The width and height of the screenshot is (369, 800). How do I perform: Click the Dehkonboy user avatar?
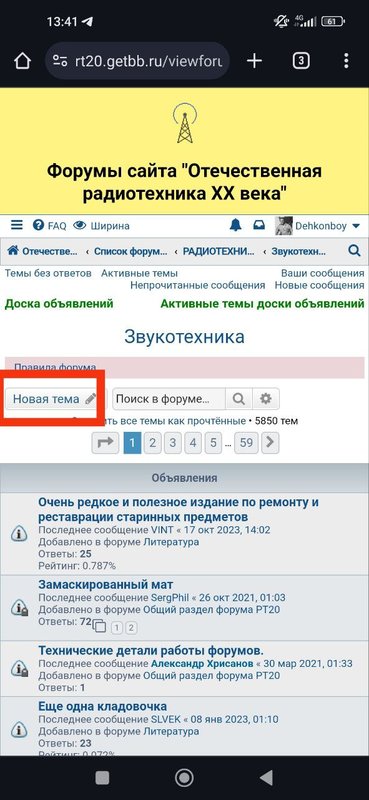click(284, 226)
